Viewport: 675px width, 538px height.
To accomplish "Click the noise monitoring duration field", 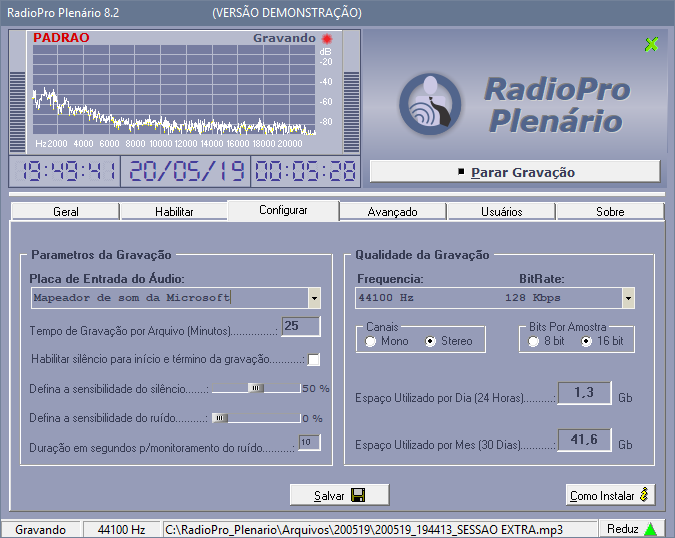I will click(310, 442).
